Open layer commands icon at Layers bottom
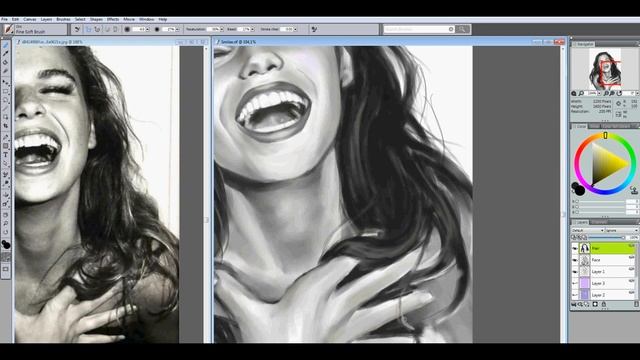640x360 pixels. [573, 304]
